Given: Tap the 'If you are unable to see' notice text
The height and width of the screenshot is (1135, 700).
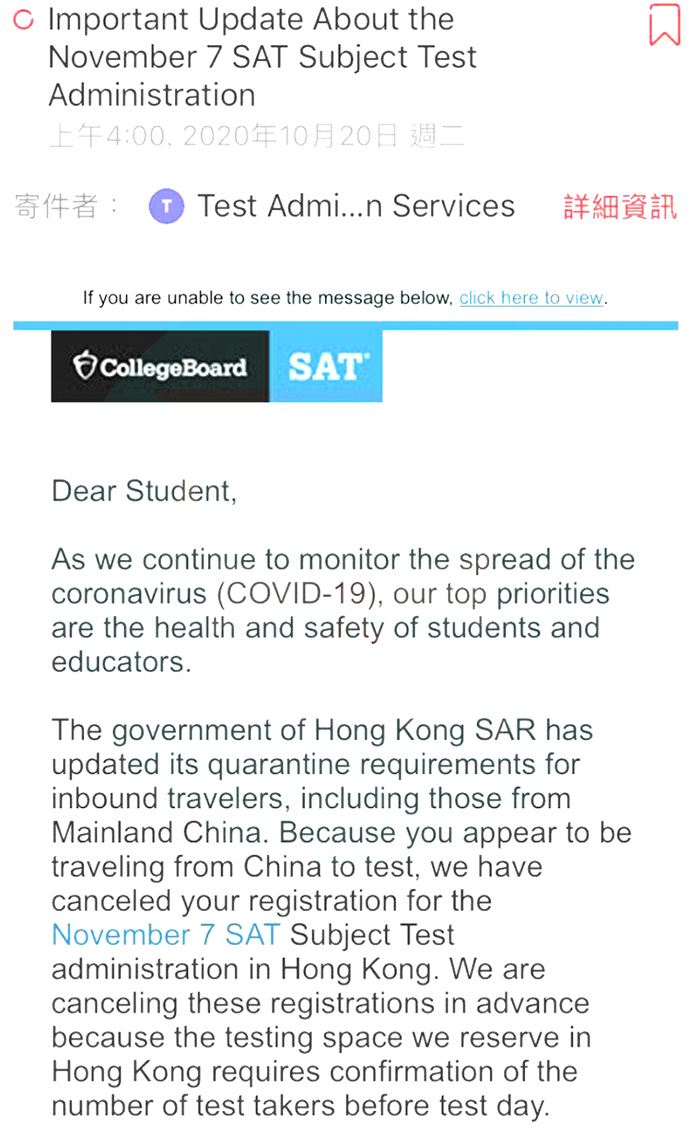Looking at the screenshot, I should (267, 298).
